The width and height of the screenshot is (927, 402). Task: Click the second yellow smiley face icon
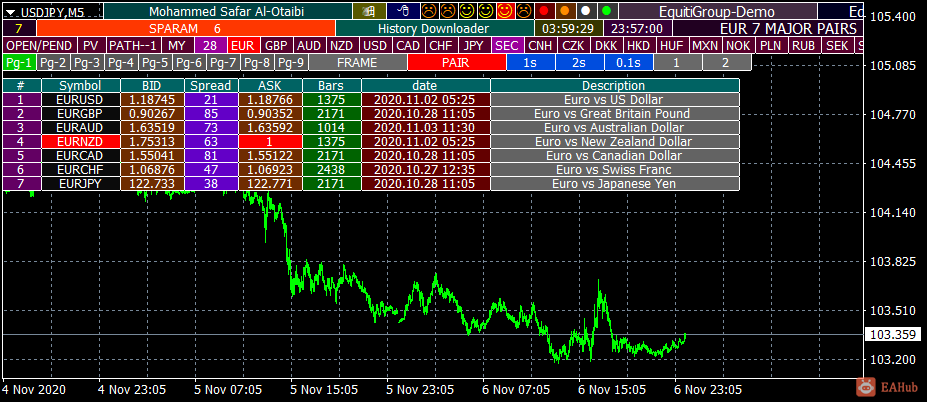[x=486, y=11]
